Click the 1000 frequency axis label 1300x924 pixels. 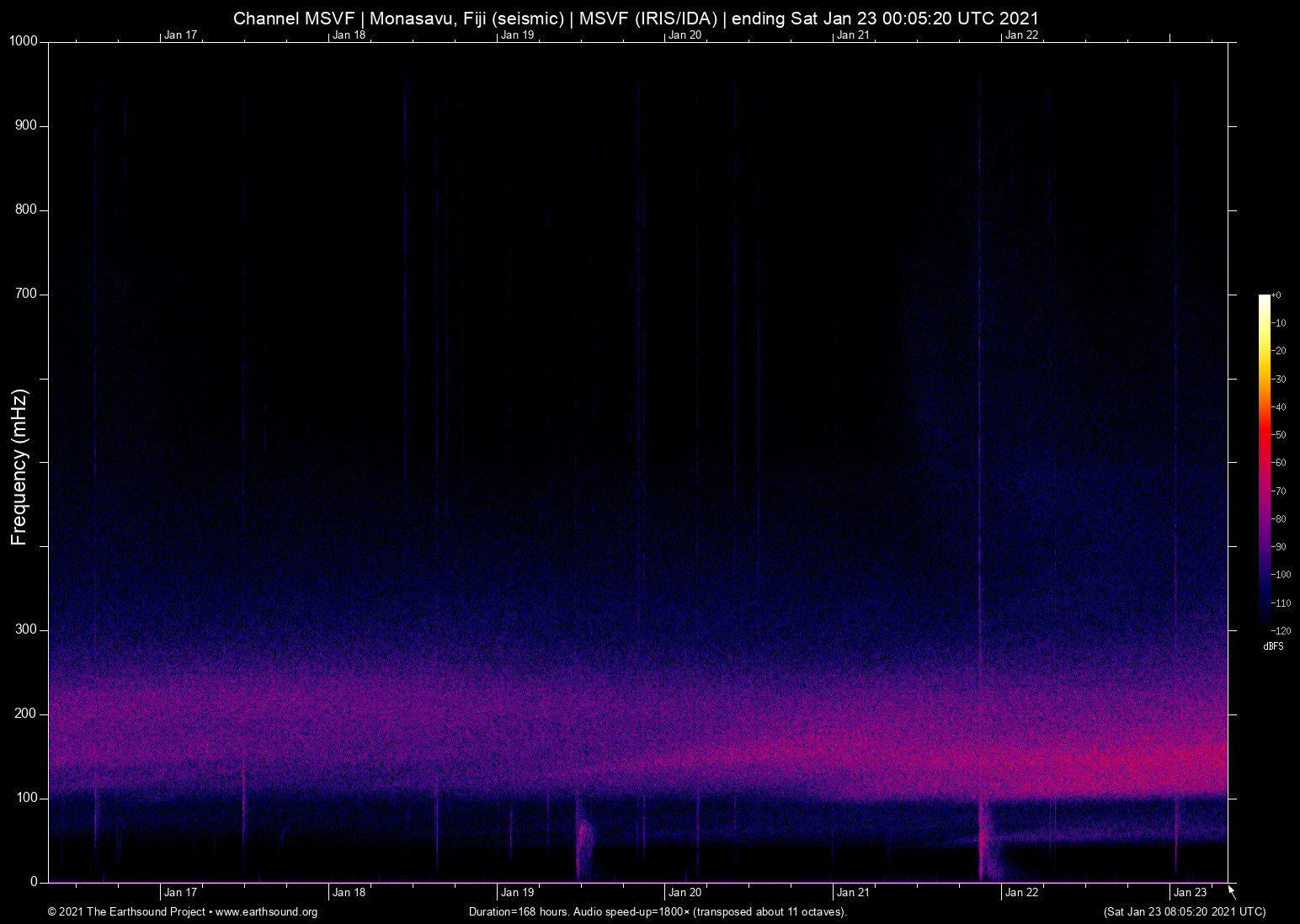[24, 41]
